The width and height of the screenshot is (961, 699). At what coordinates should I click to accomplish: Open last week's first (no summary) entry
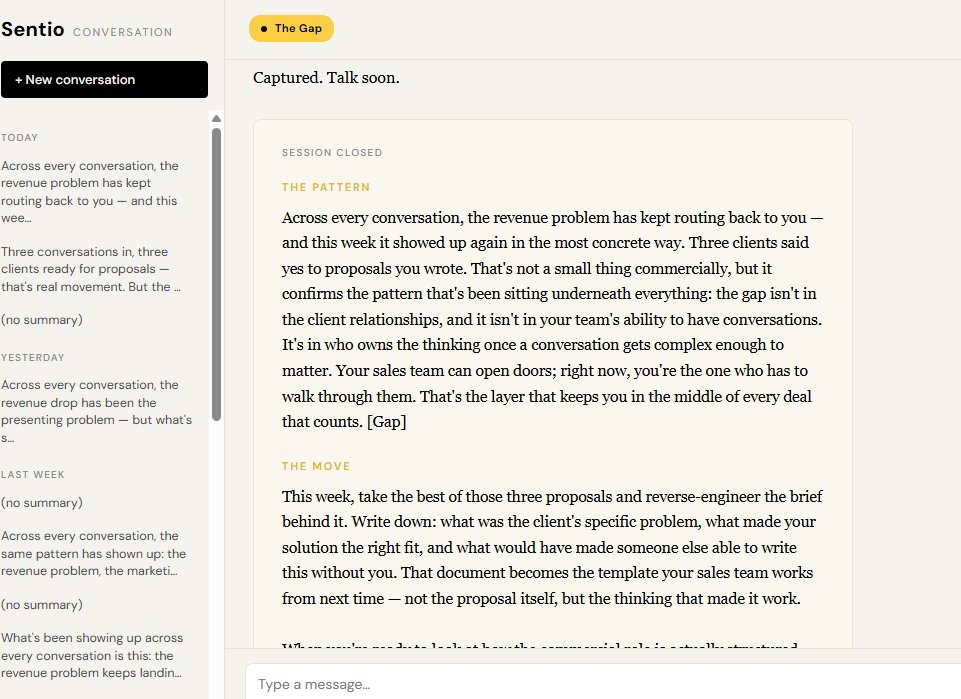pos(42,503)
